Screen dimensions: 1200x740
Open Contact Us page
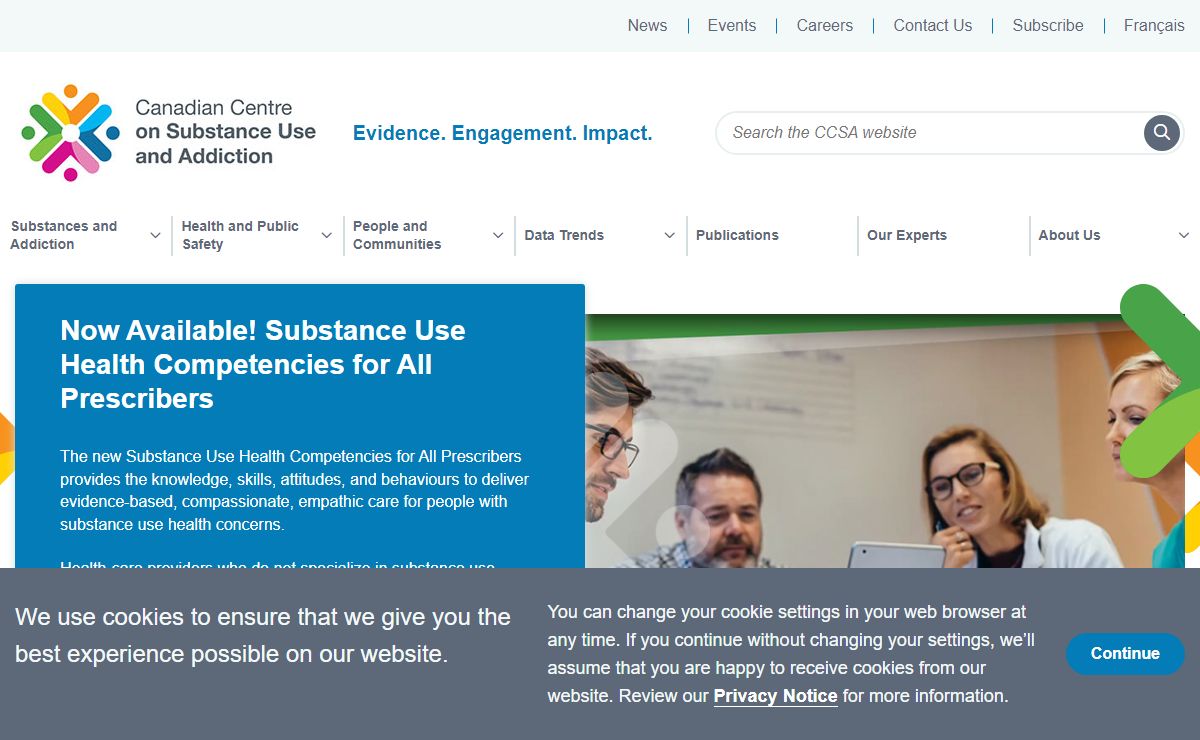point(933,26)
